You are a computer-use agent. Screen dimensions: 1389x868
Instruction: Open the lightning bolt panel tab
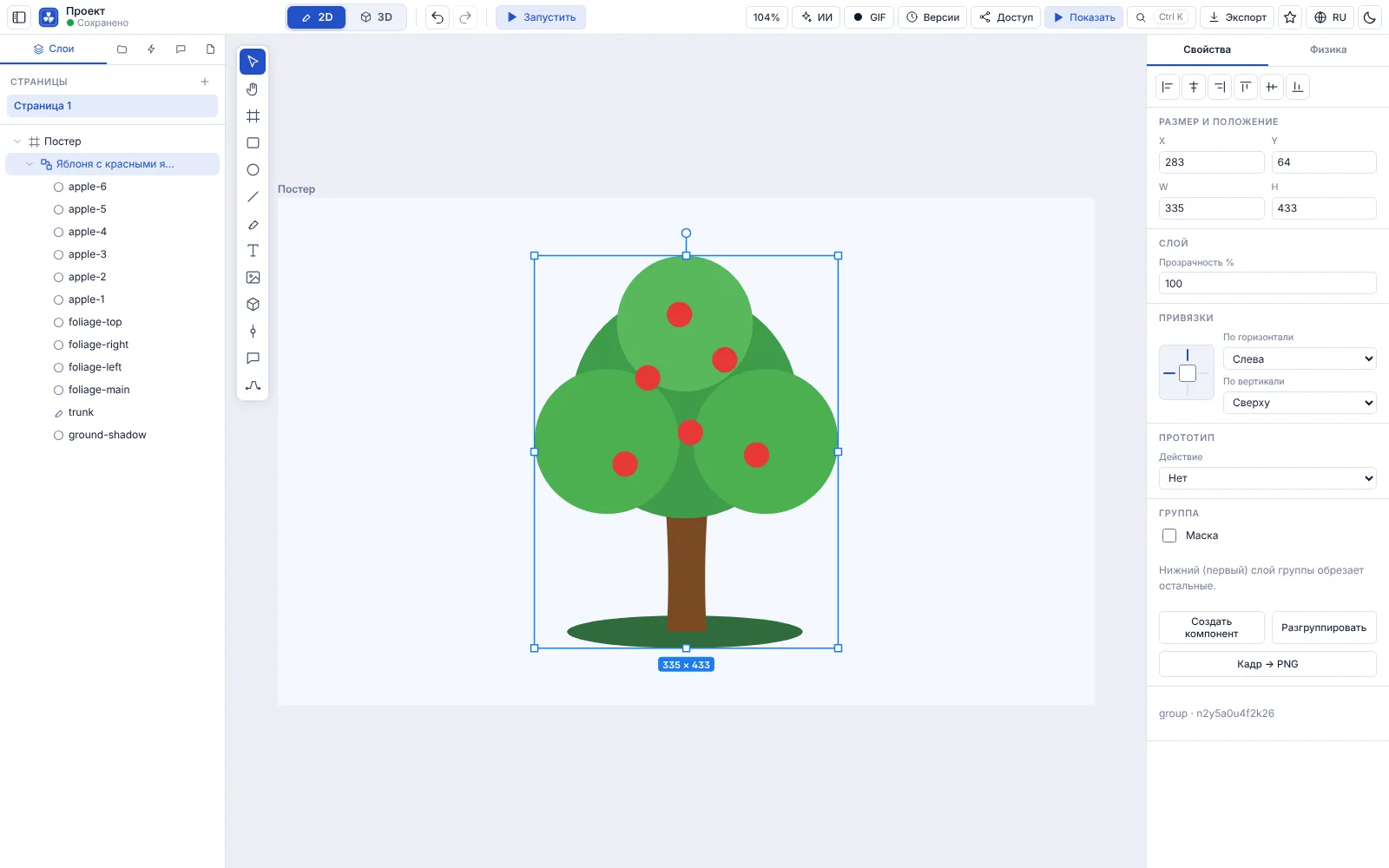click(151, 49)
